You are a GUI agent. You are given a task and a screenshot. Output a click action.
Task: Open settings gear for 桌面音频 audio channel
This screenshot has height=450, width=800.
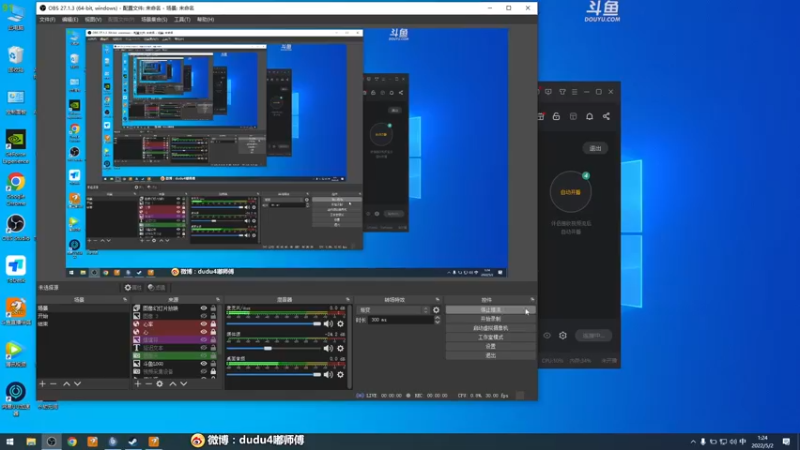340,374
